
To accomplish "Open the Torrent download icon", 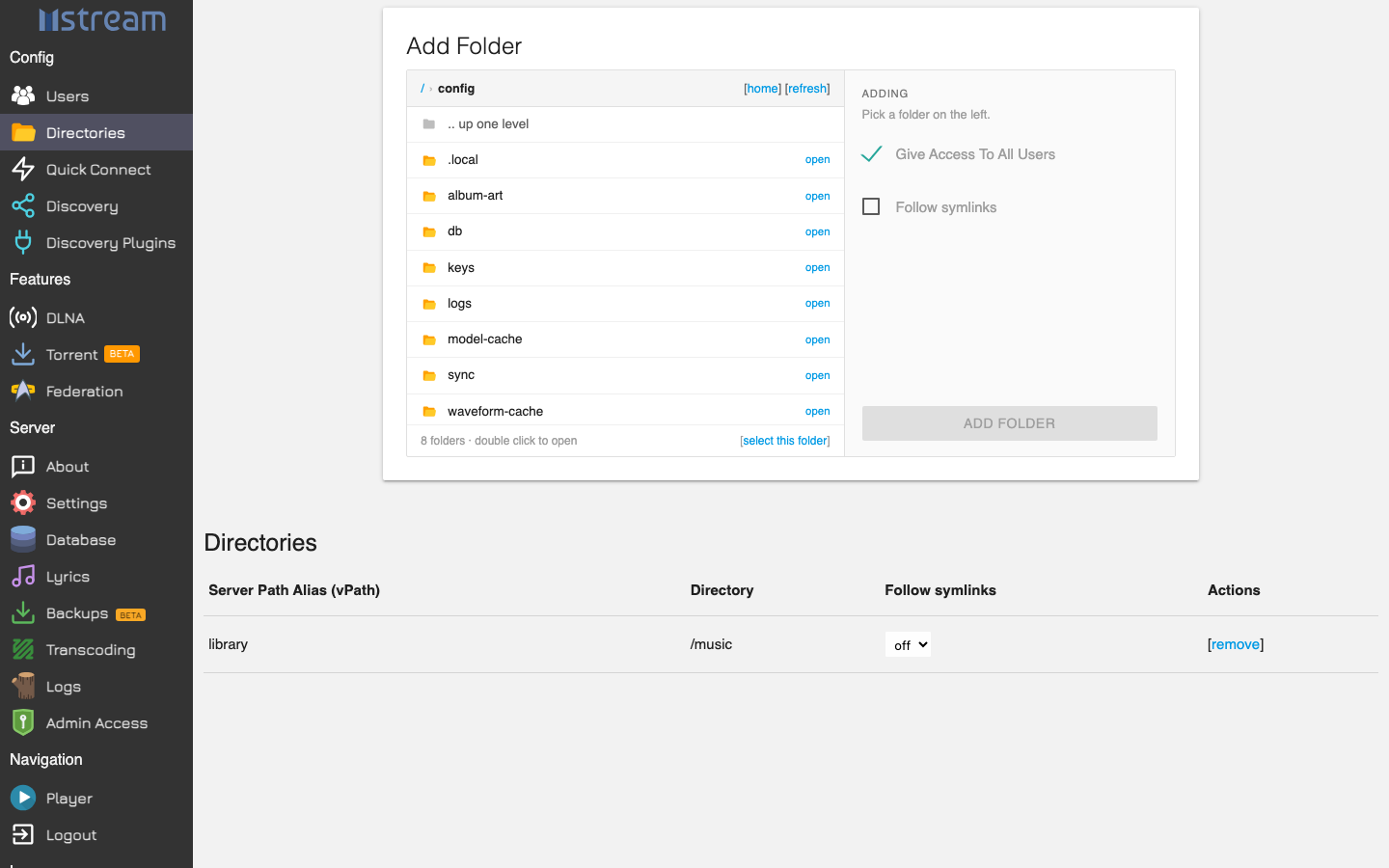I will [23, 354].
